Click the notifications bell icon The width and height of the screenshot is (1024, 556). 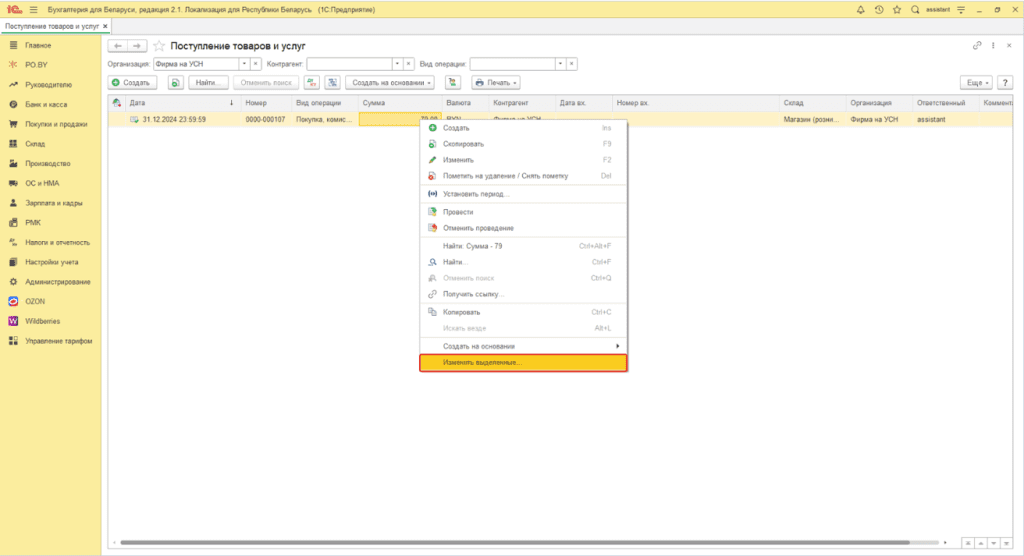pos(861,9)
